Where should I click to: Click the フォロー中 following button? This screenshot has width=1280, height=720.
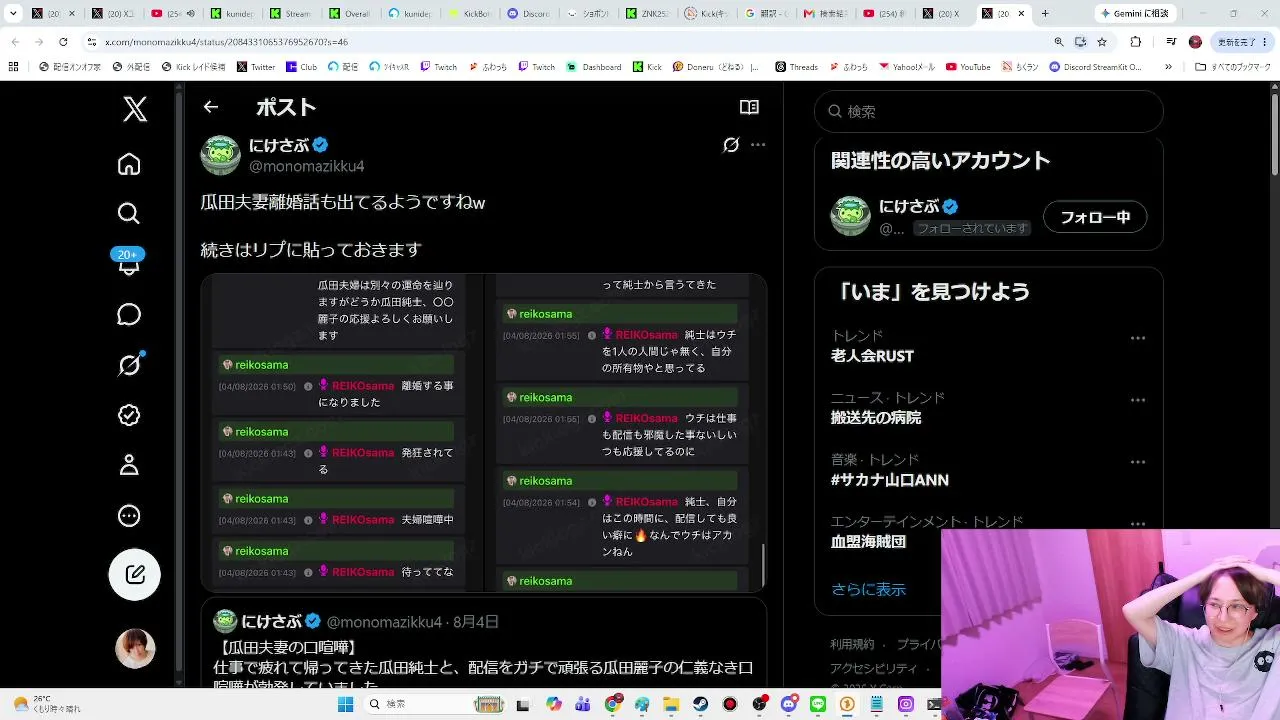(x=1095, y=217)
